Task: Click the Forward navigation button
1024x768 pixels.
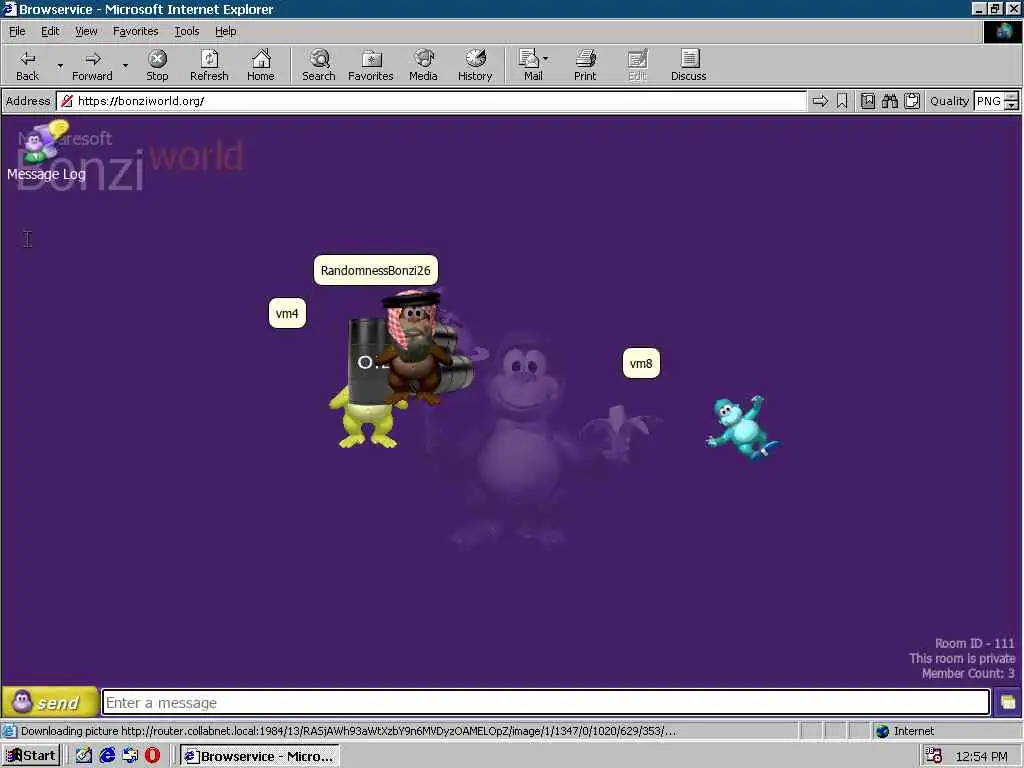Action: tap(92, 65)
